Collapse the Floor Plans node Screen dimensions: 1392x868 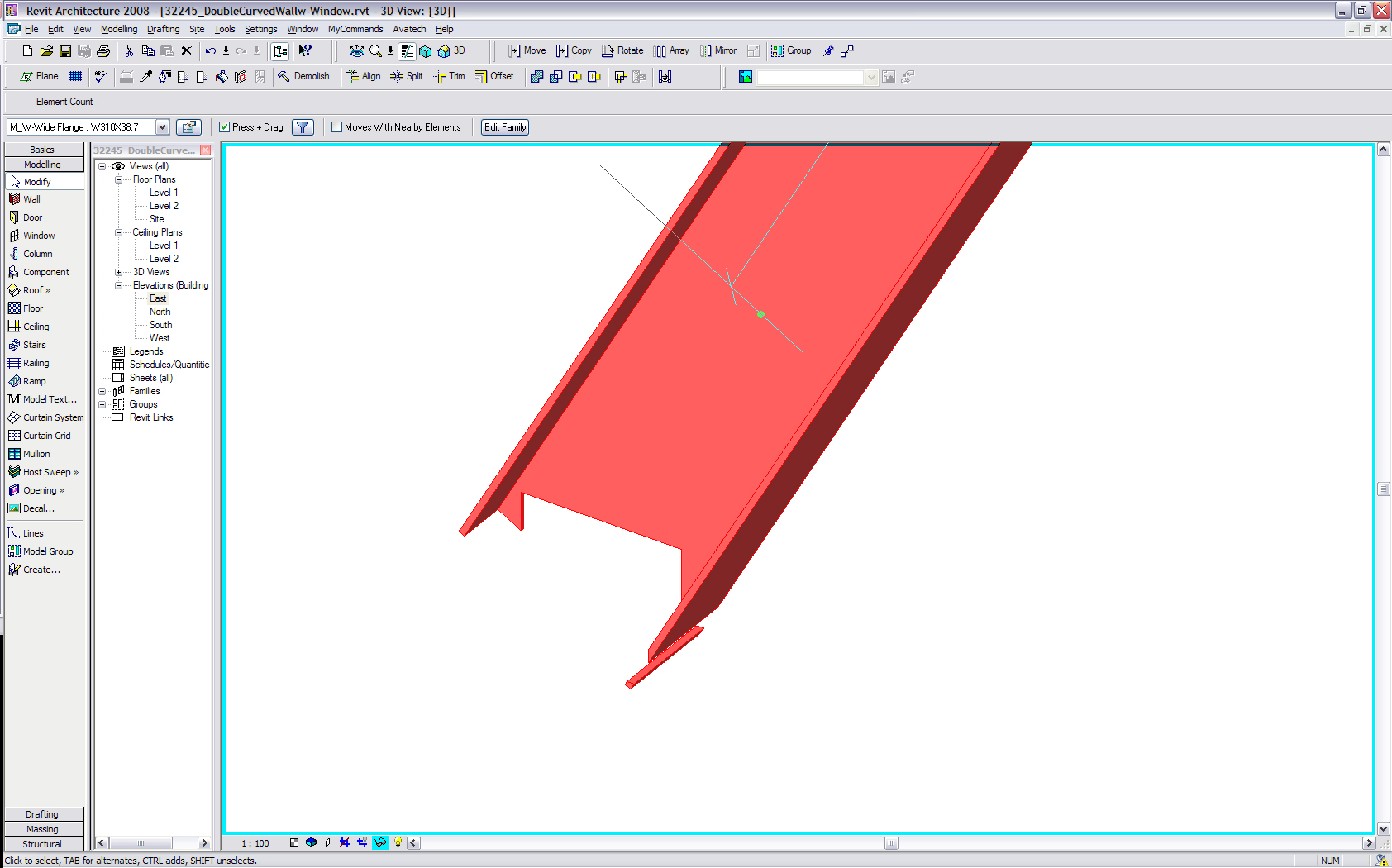(x=118, y=179)
